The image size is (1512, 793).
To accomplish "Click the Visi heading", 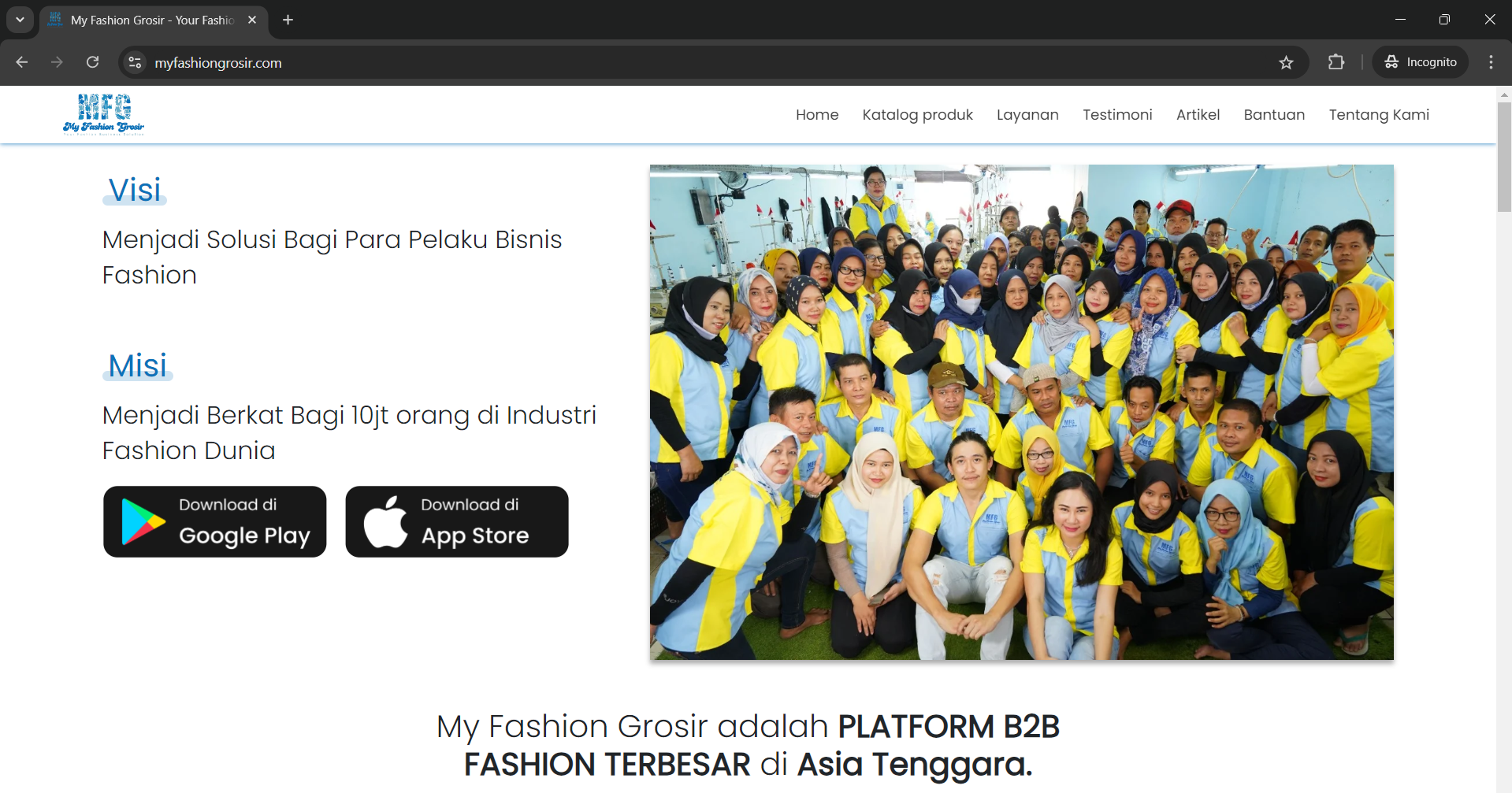I will [x=135, y=190].
